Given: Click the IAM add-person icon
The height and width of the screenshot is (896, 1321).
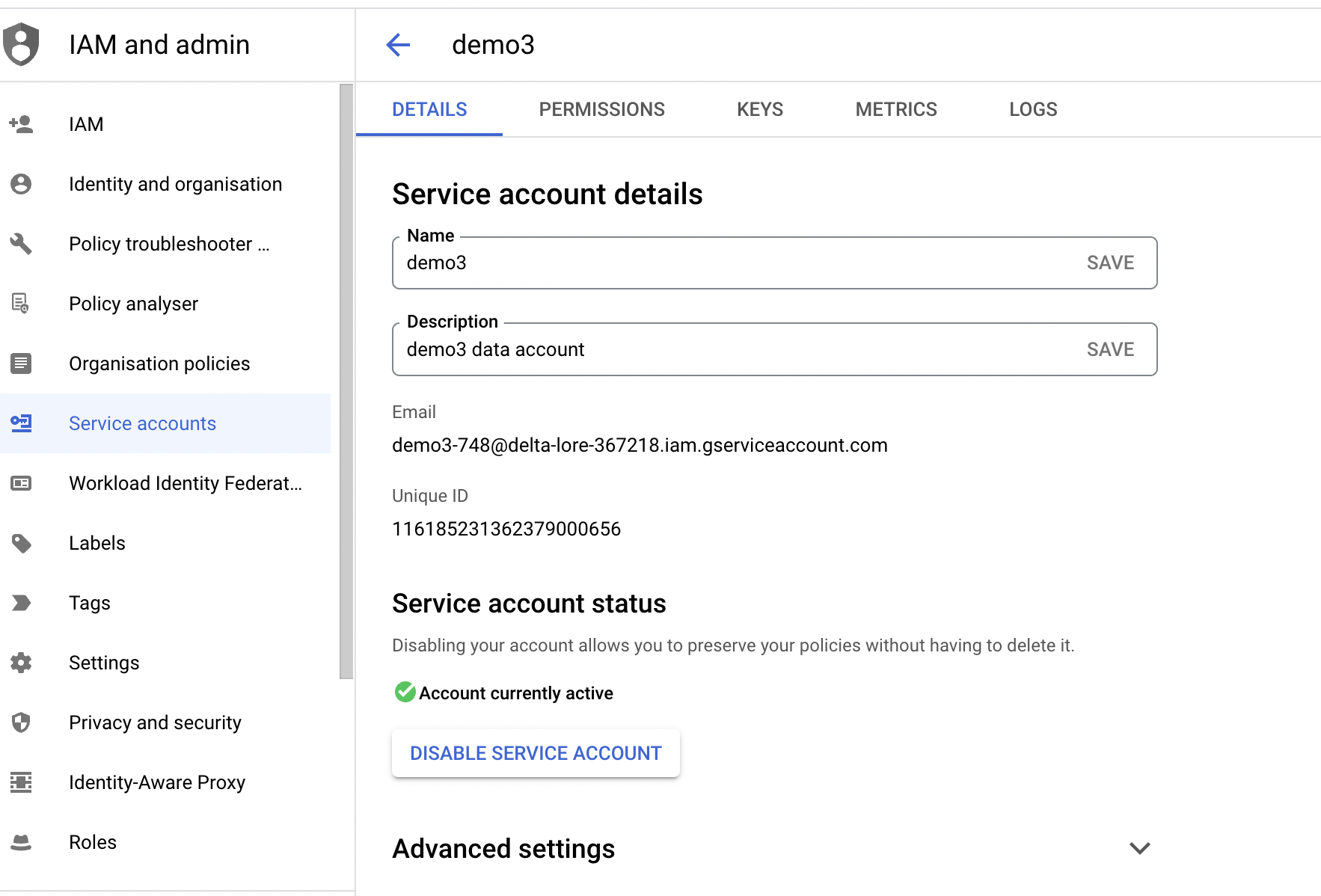Looking at the screenshot, I should click(x=21, y=124).
